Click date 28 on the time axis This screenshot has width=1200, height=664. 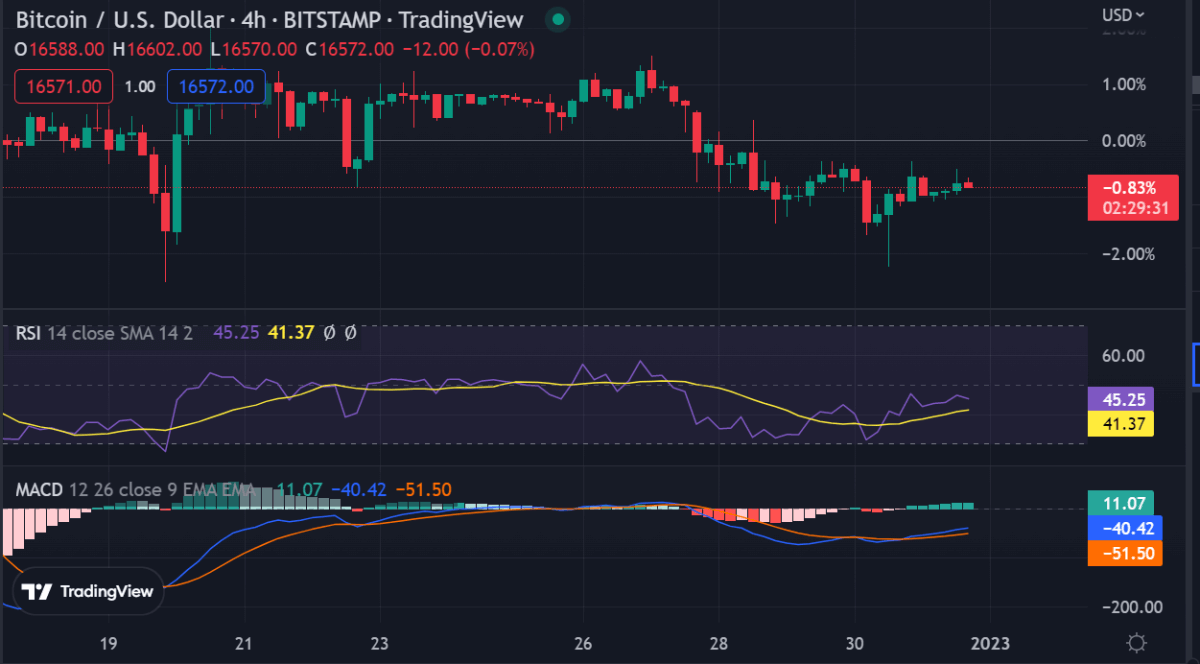click(719, 642)
